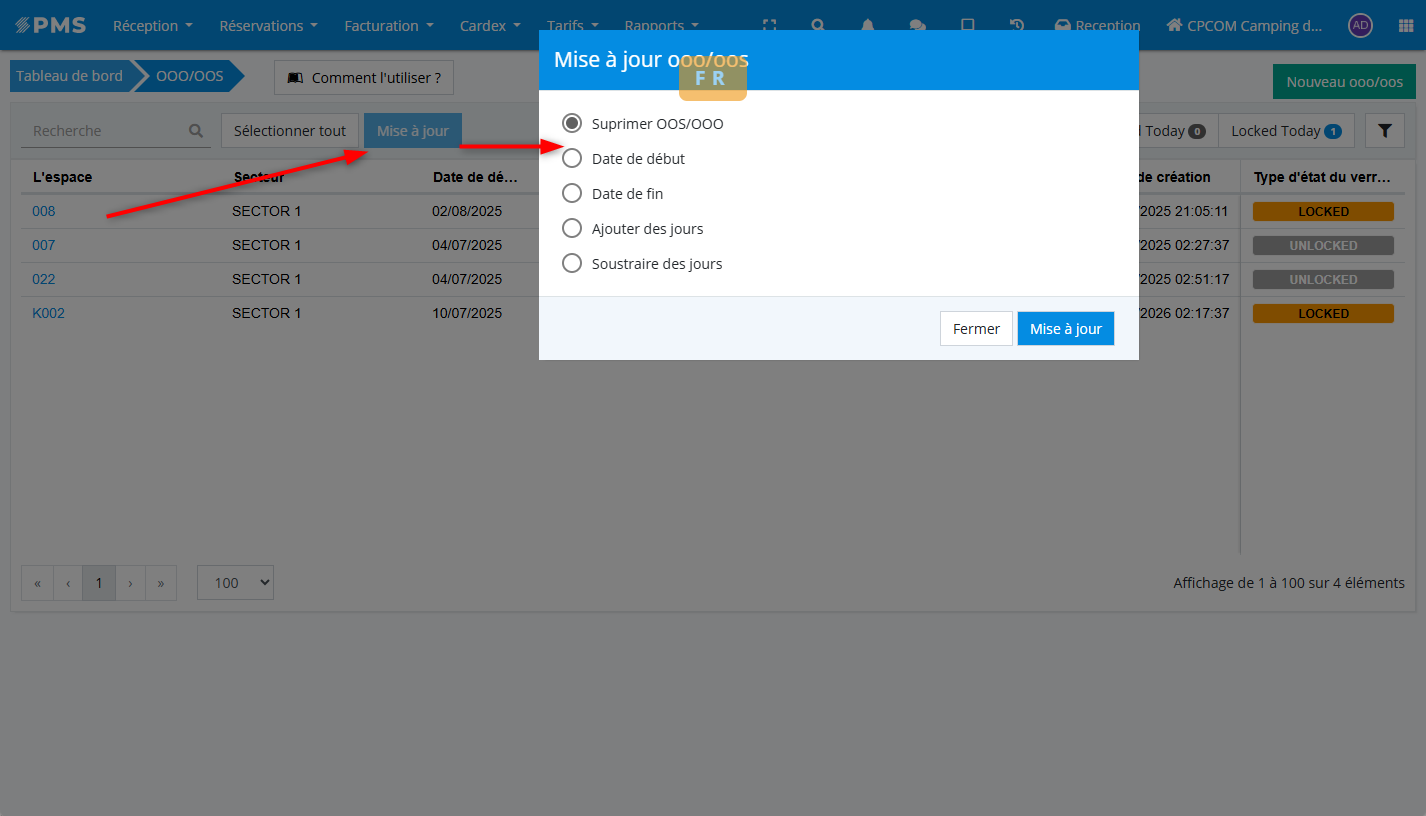1426x816 pixels.
Task: Close the dialog with Fermer button
Action: pyautogui.click(x=976, y=329)
